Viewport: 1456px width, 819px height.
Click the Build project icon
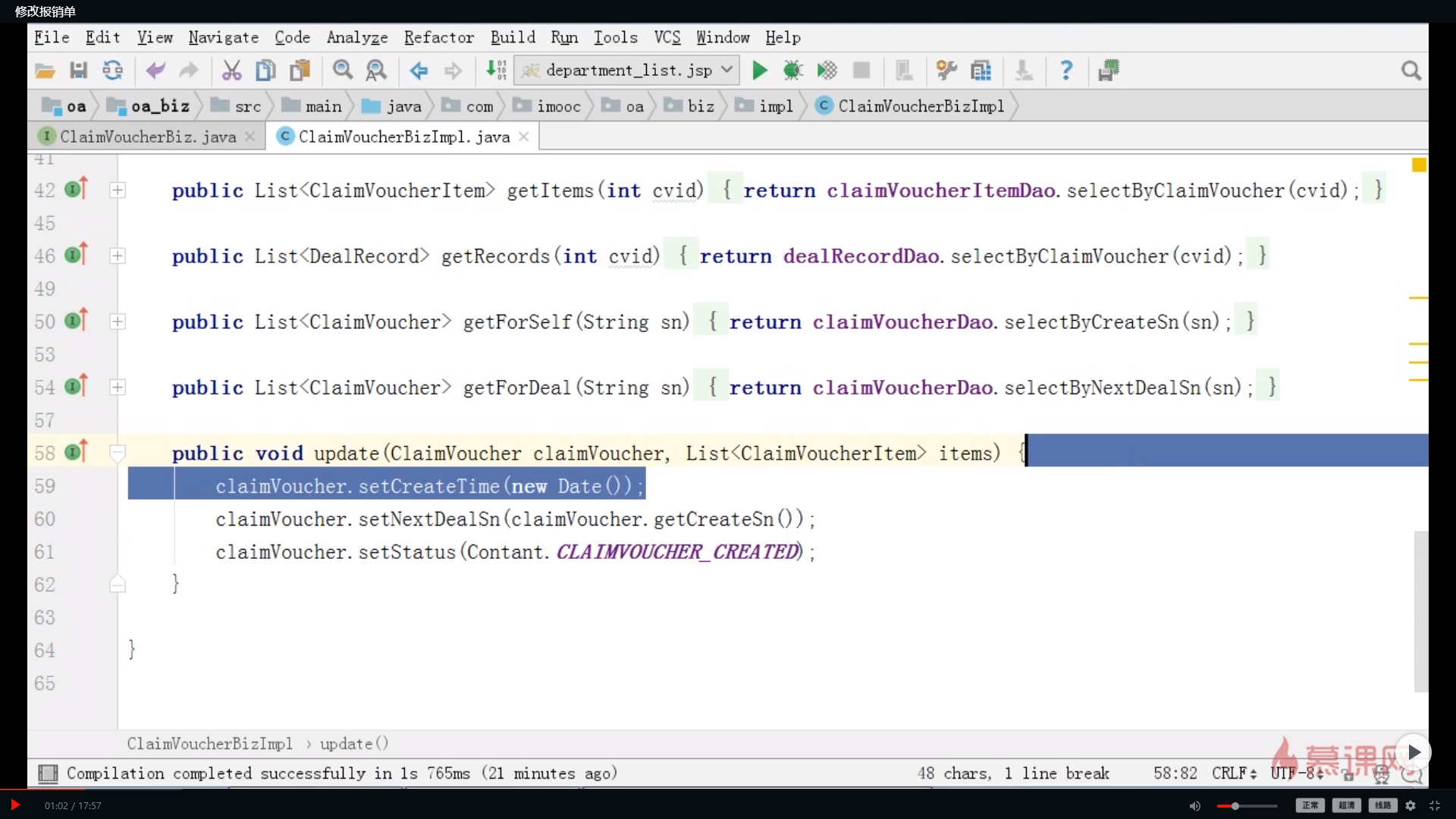coord(496,71)
